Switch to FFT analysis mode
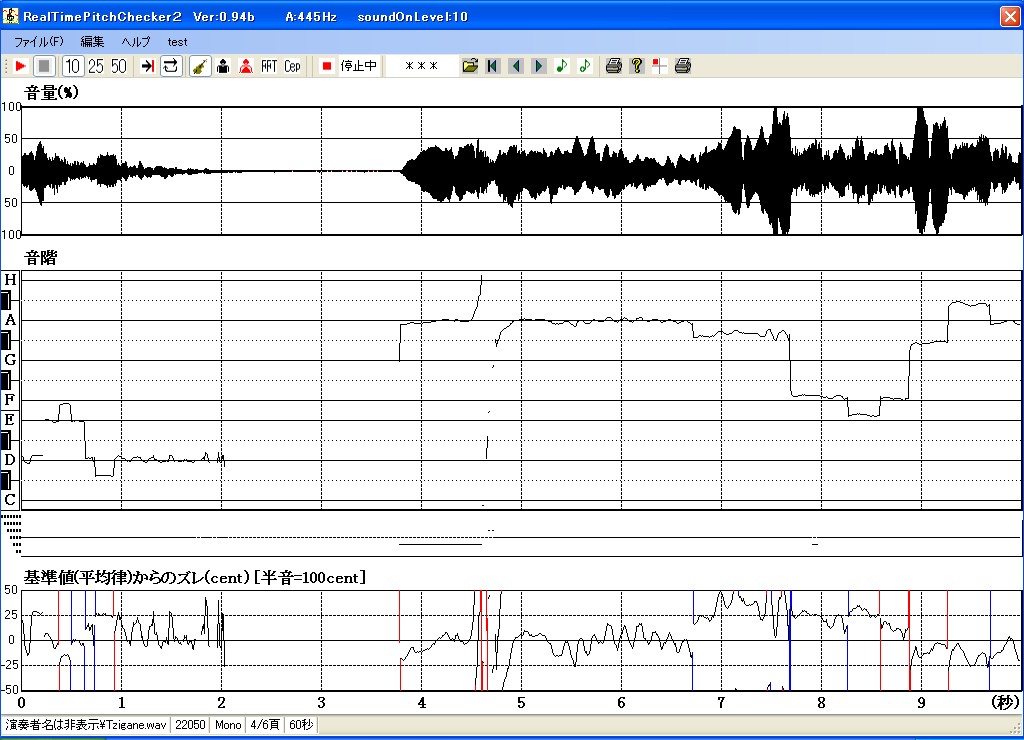This screenshot has height=740, width=1024. tap(269, 66)
